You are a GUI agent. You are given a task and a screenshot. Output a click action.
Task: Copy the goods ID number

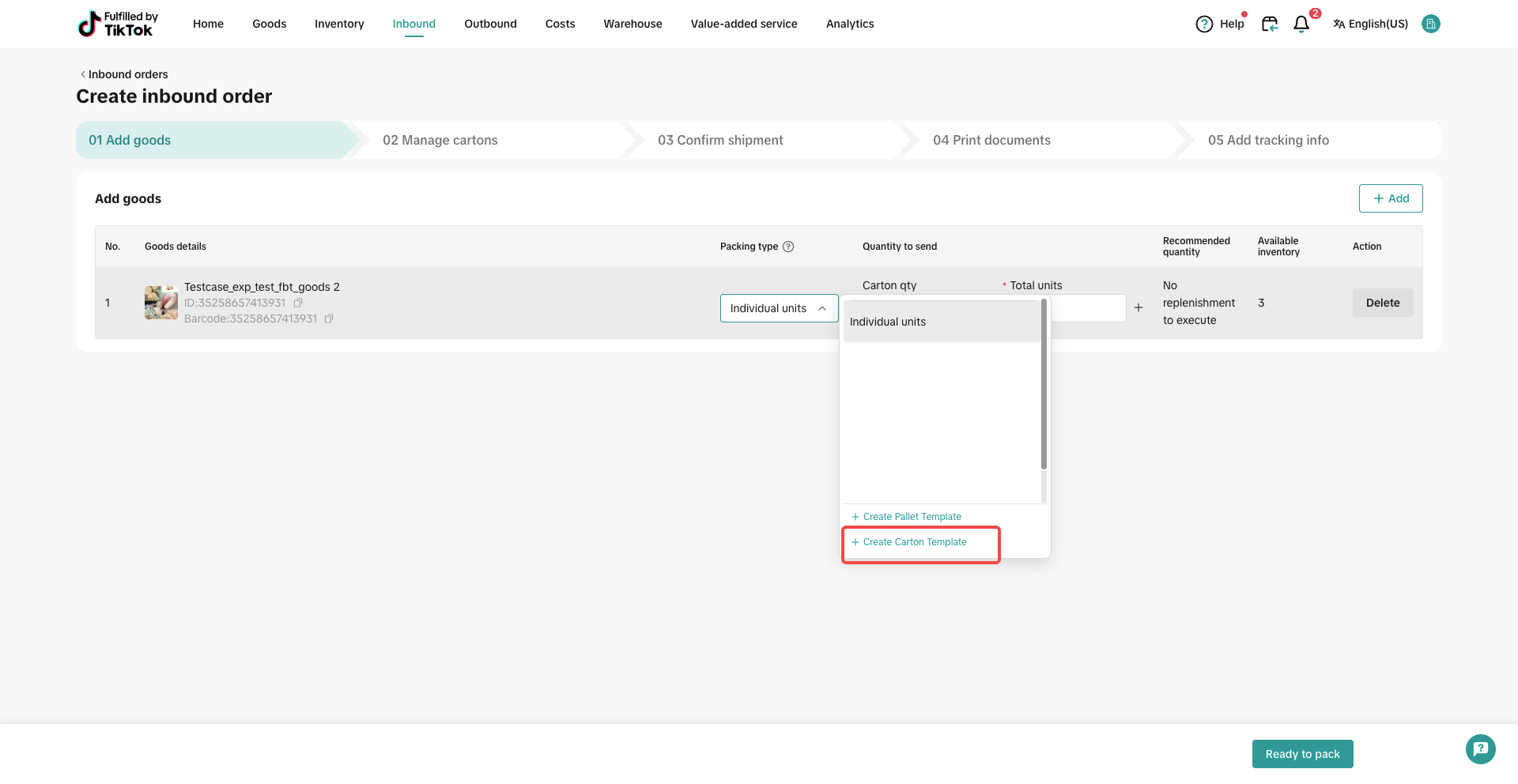point(298,303)
